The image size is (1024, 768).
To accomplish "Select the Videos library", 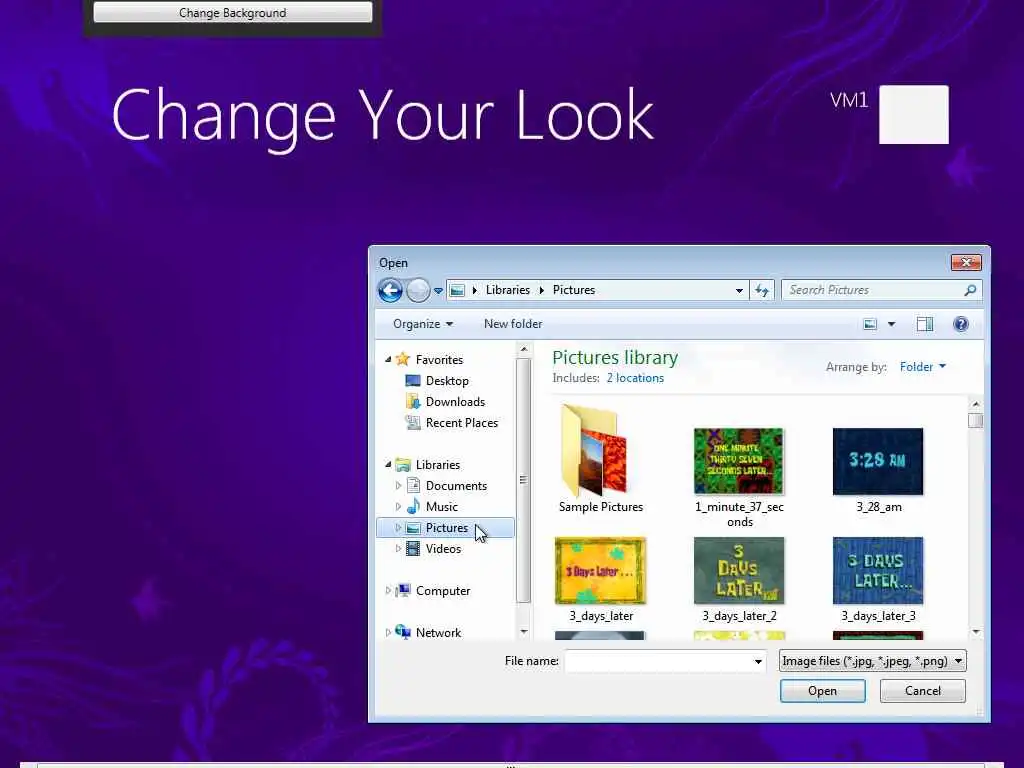I will tap(443, 549).
